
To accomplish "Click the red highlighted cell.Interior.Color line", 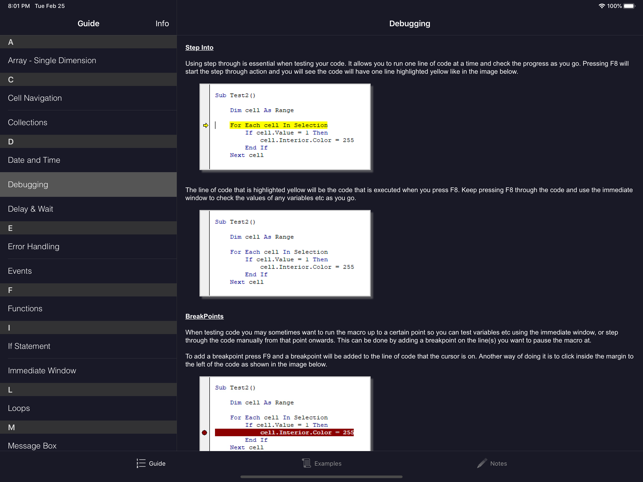I will (x=284, y=432).
